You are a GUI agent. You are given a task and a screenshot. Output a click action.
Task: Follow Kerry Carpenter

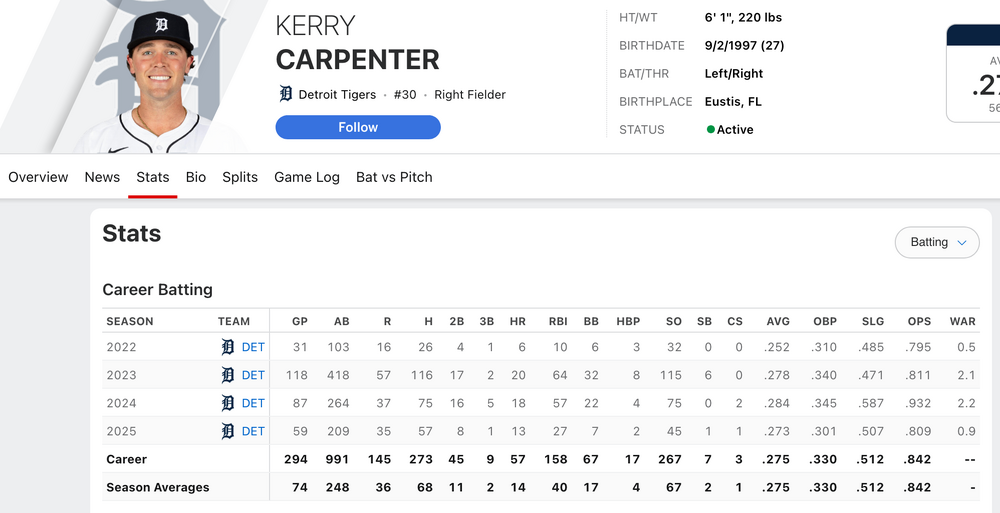[x=358, y=127]
